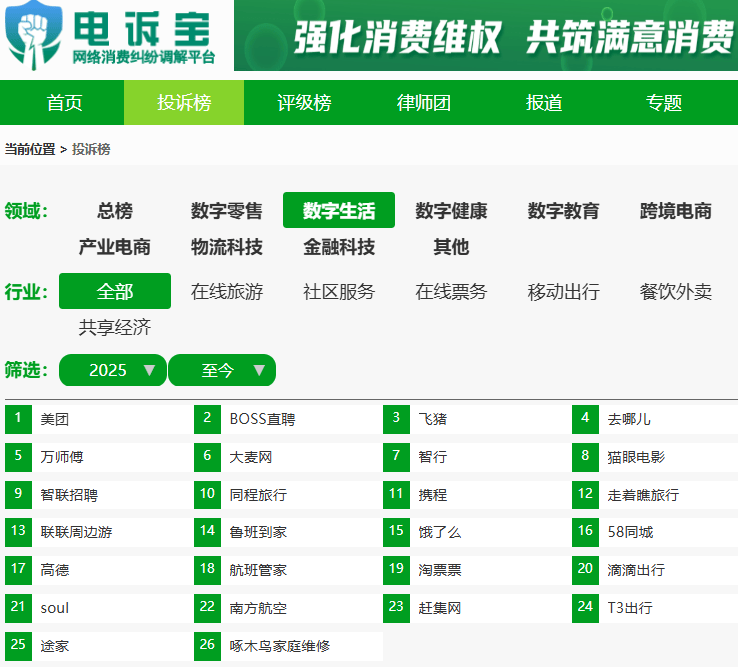Viewport: 738px width, 667px height.
Task: Open rank 18 航班管家 entry
Action: click(289, 571)
